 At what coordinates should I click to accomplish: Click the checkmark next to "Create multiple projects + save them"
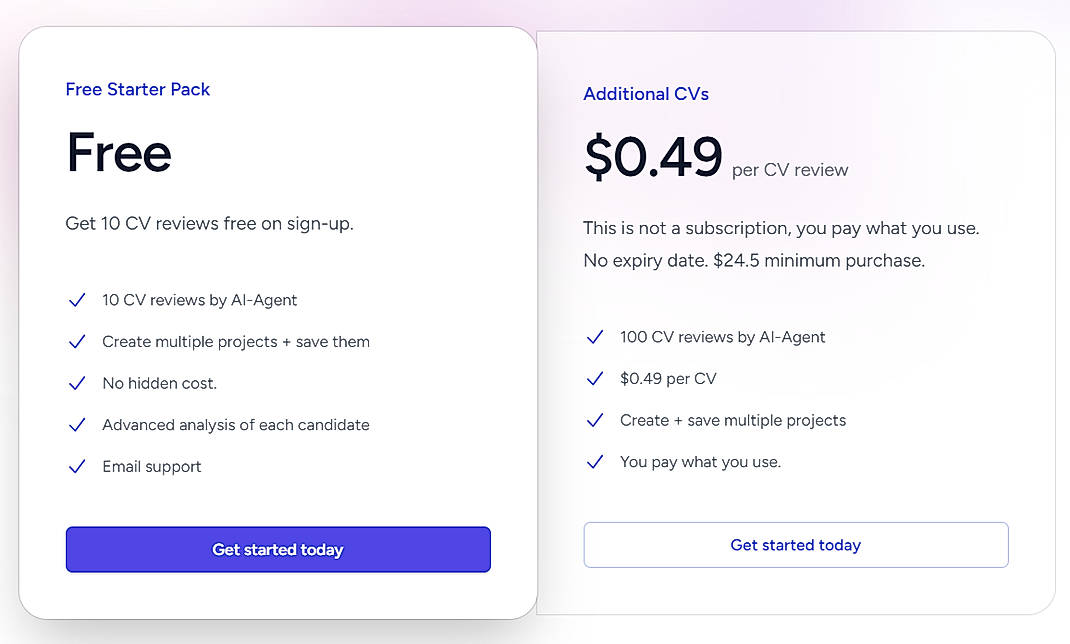tap(78, 341)
